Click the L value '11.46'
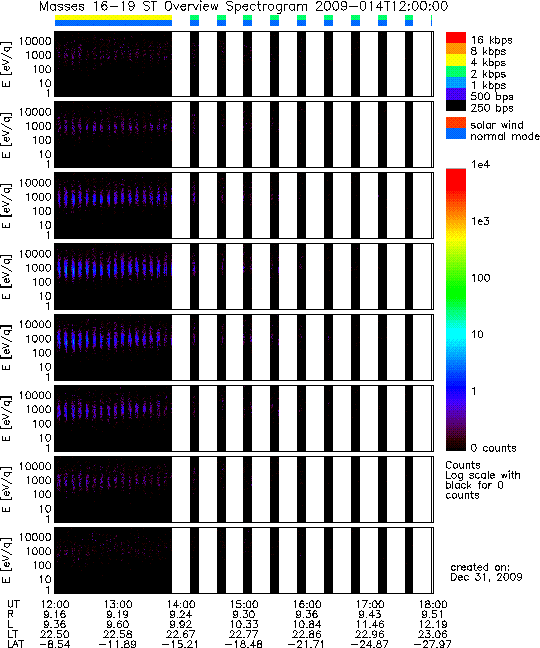The image size is (540, 648). pyautogui.click(x=370, y=624)
